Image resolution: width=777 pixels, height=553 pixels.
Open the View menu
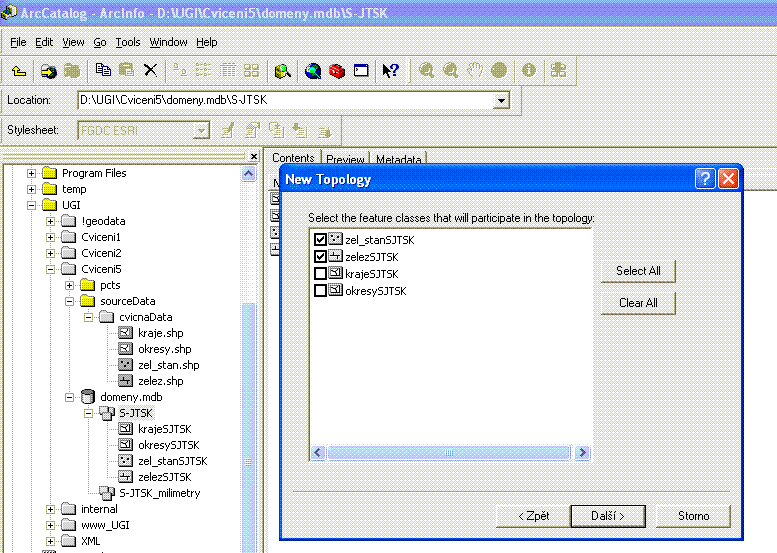tap(73, 43)
